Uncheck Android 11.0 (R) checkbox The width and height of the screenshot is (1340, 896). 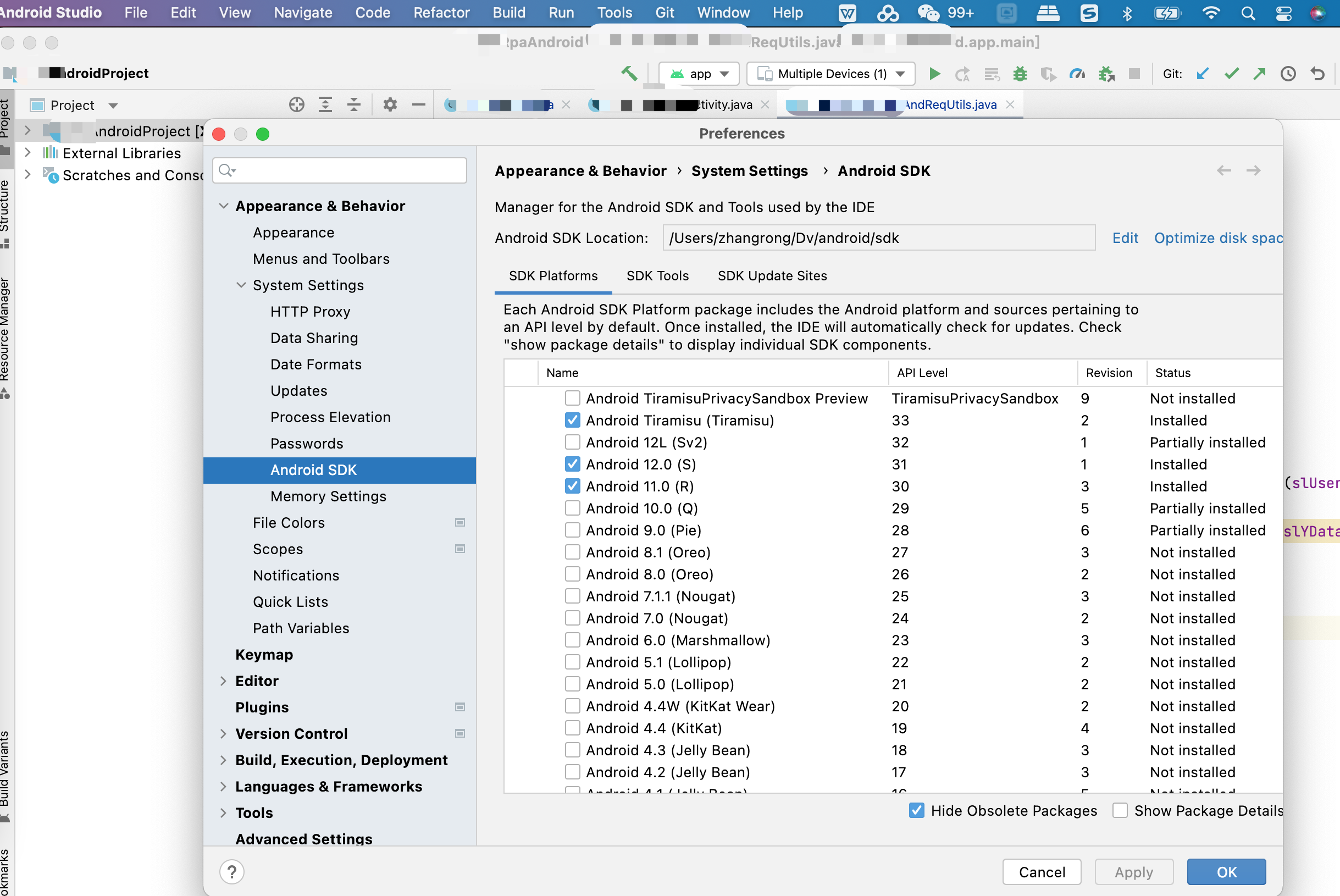tap(572, 486)
